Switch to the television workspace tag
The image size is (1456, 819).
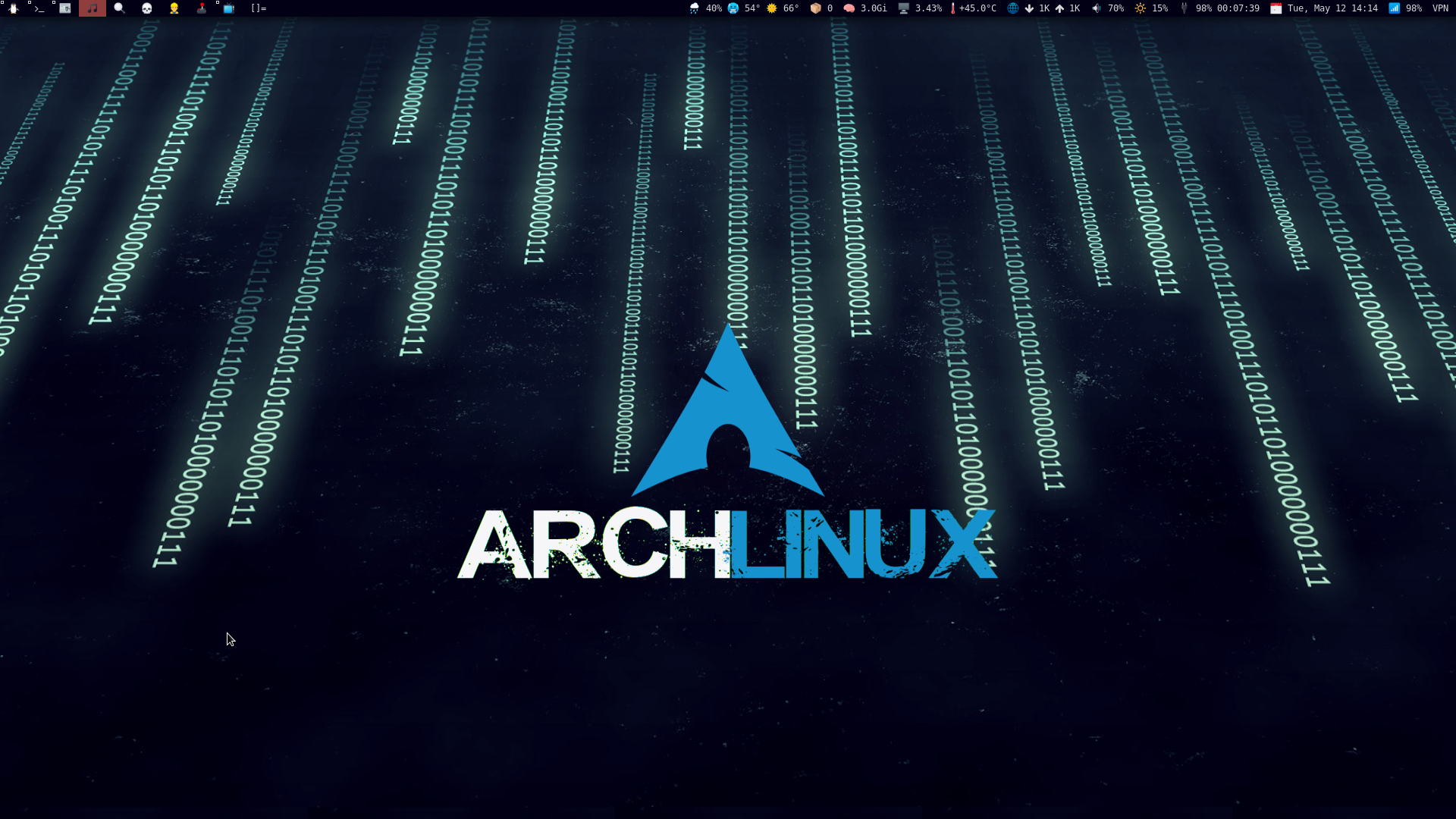coord(228,8)
